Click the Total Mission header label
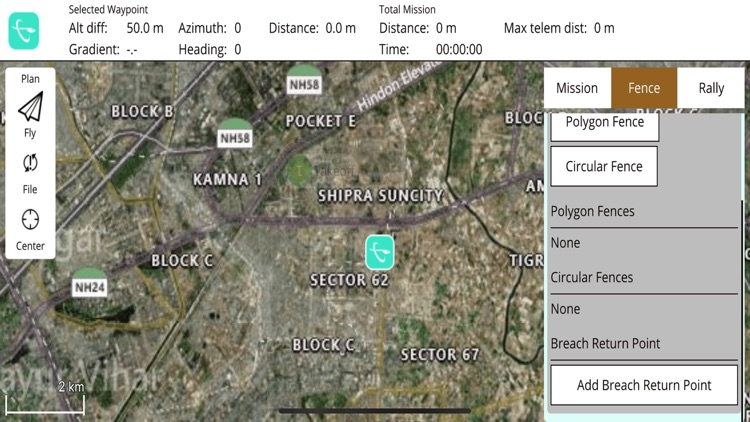This screenshot has height=422, width=750. click(x=407, y=10)
